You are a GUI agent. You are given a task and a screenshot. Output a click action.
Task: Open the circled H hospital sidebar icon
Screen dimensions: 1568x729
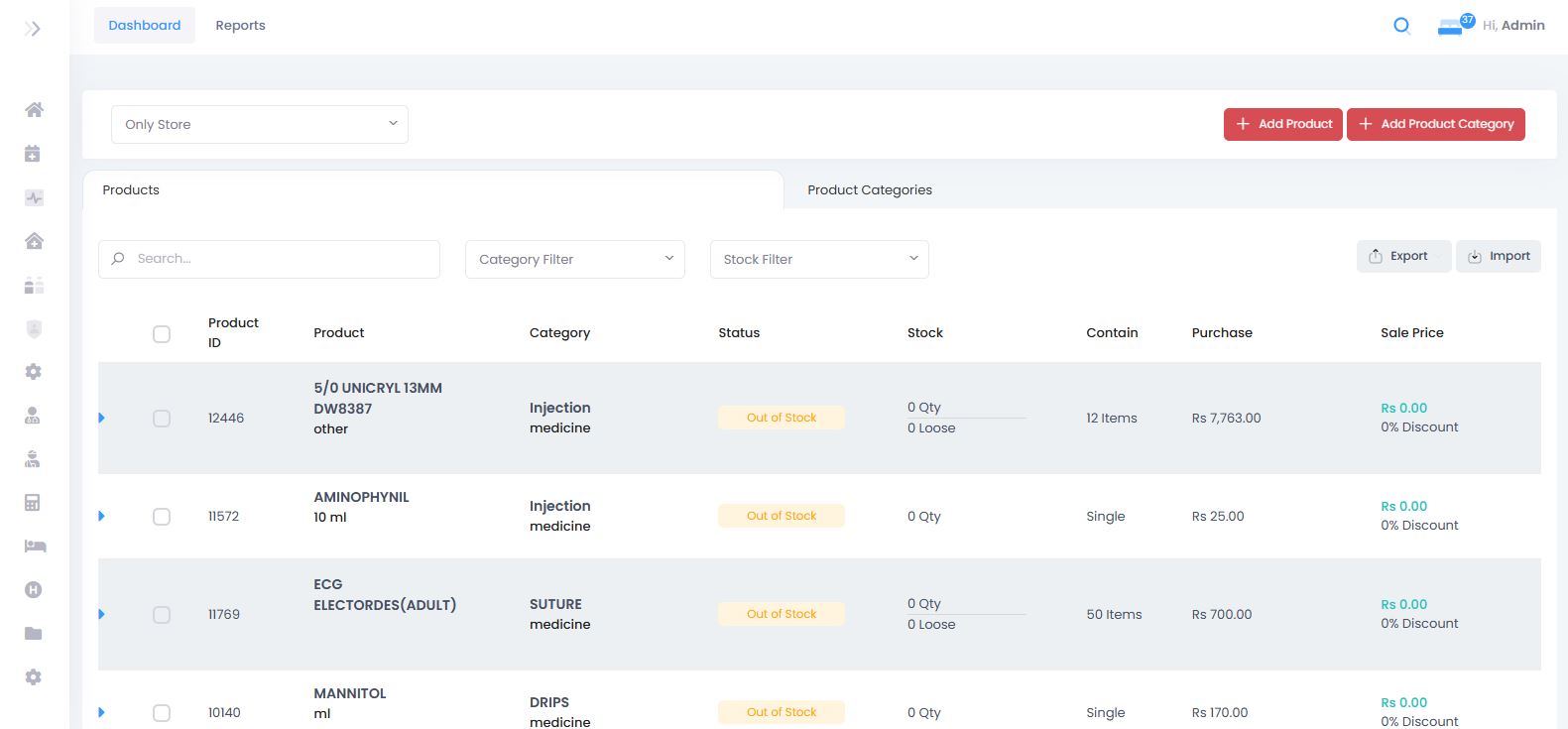click(x=33, y=589)
